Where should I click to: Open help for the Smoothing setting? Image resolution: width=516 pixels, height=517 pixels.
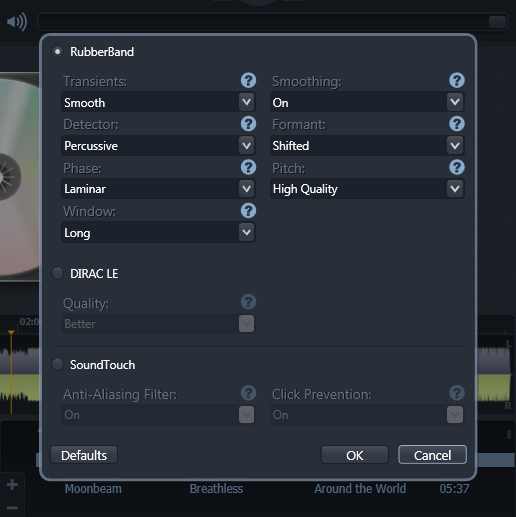457,80
